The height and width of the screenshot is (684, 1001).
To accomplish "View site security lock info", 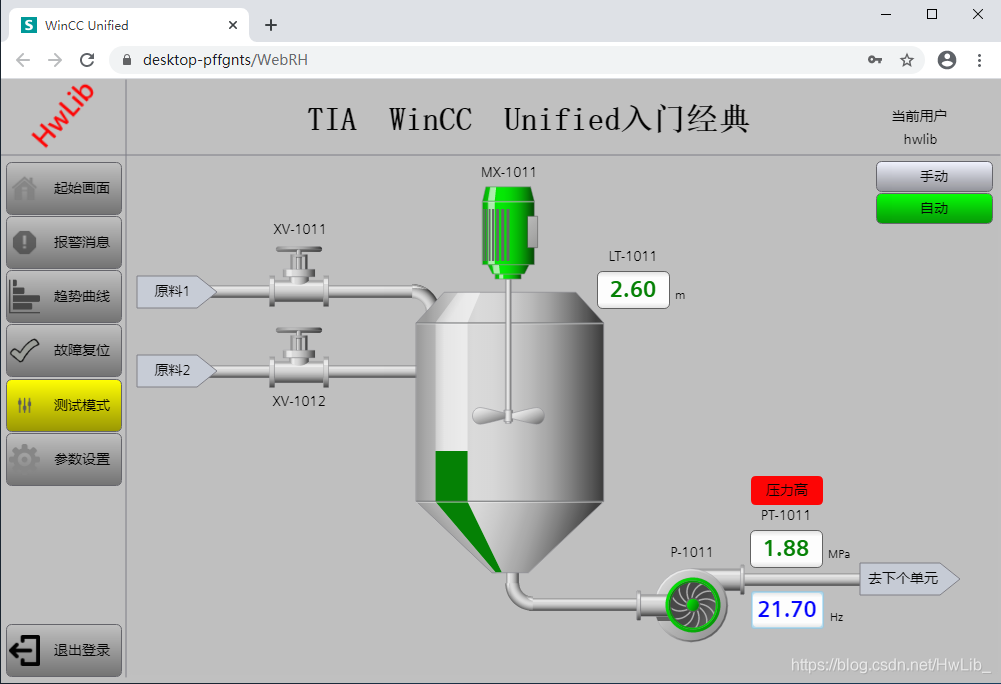I will point(127,60).
